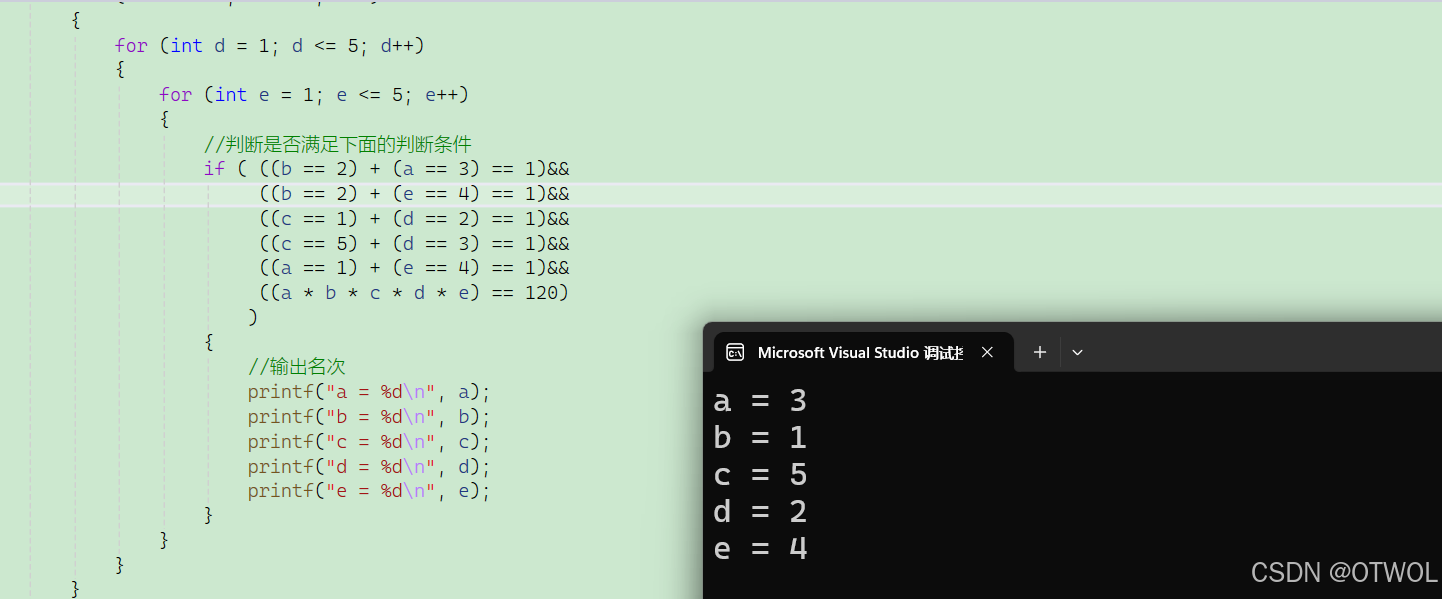Click the 'for (int d = 1; d <= 5; d++)' line

[x=270, y=45]
